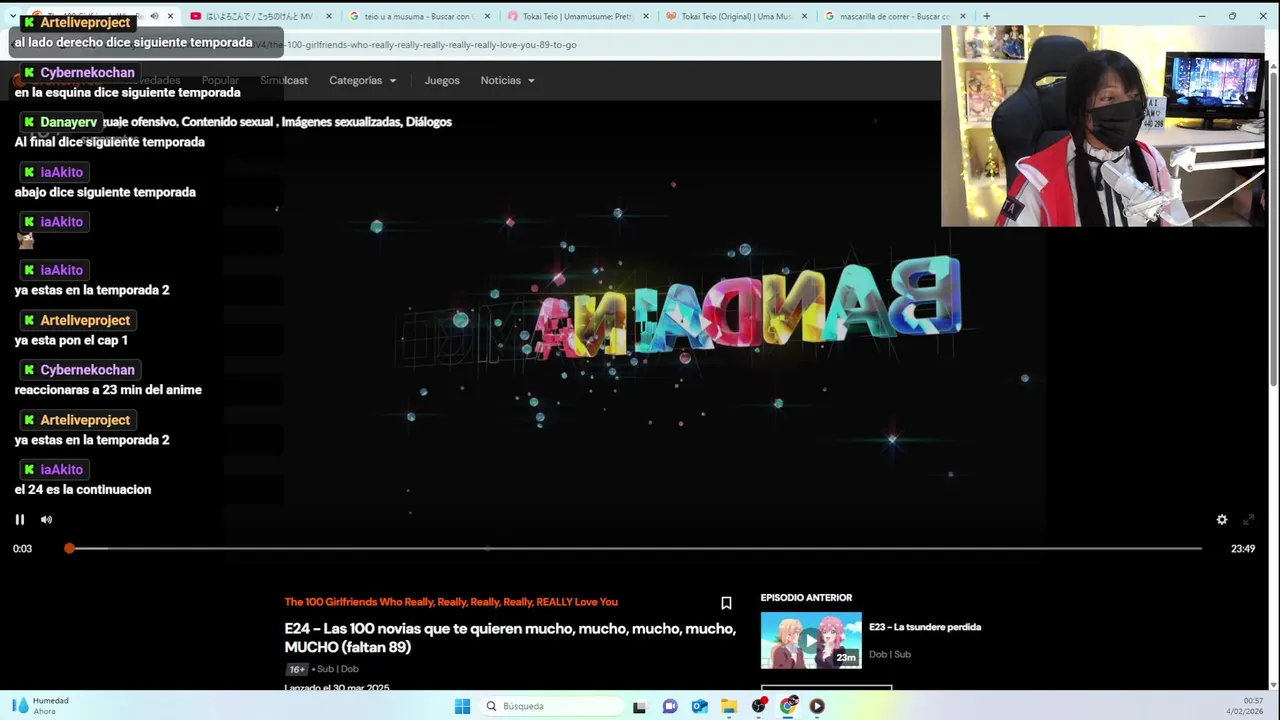Open Outlook from the taskbar
Image resolution: width=1280 pixels, height=720 pixels.
(x=700, y=706)
